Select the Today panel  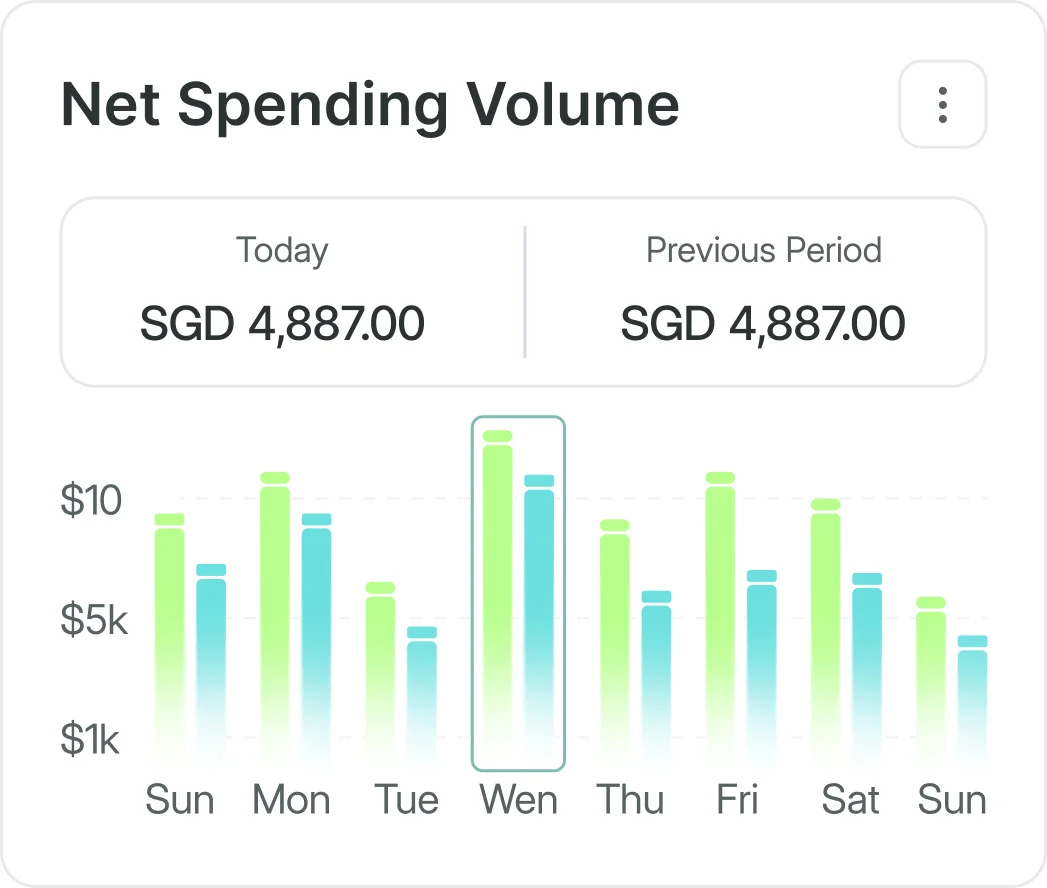(x=282, y=288)
